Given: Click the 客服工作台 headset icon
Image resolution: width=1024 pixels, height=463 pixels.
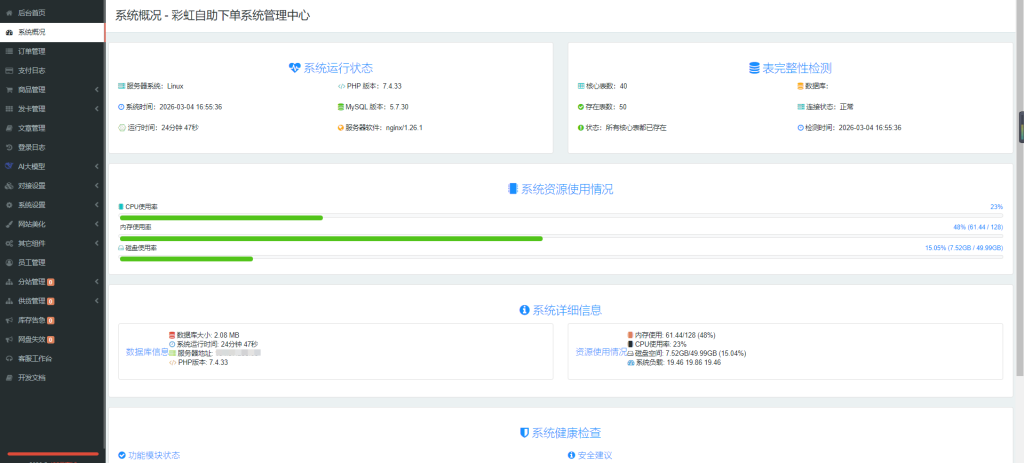Looking at the screenshot, I should pos(9,358).
